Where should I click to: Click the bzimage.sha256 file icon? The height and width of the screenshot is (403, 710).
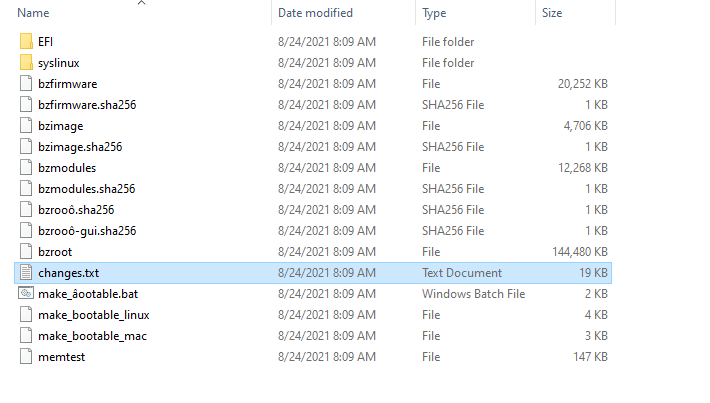click(x=26, y=147)
